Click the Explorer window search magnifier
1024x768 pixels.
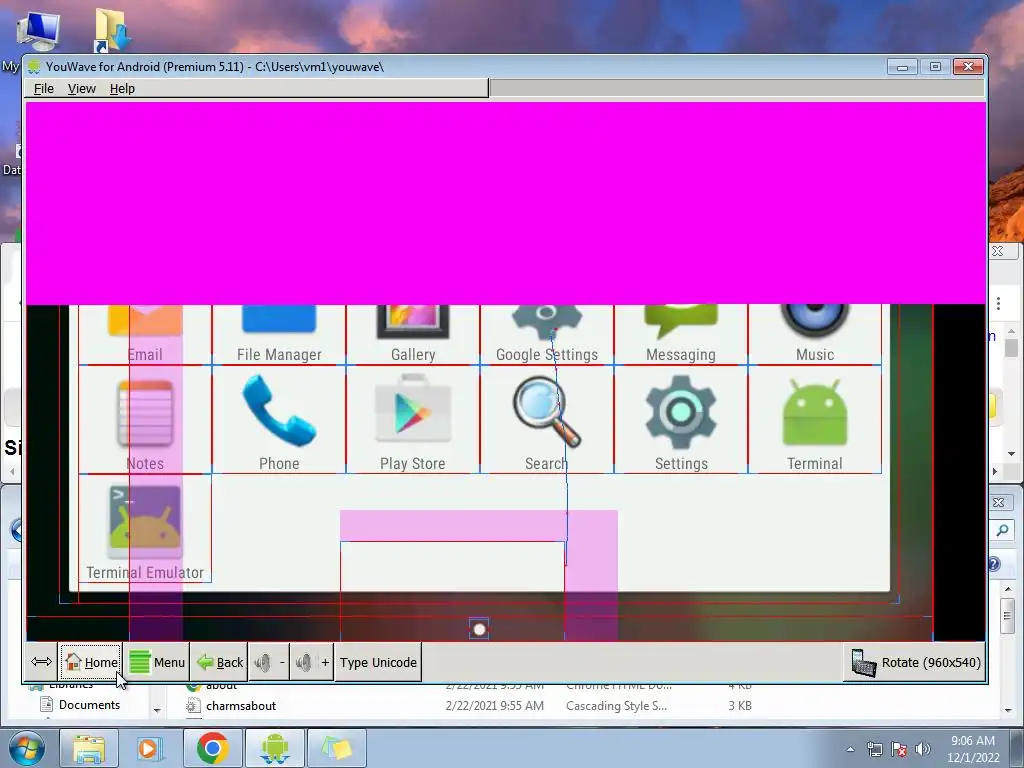[1002, 530]
